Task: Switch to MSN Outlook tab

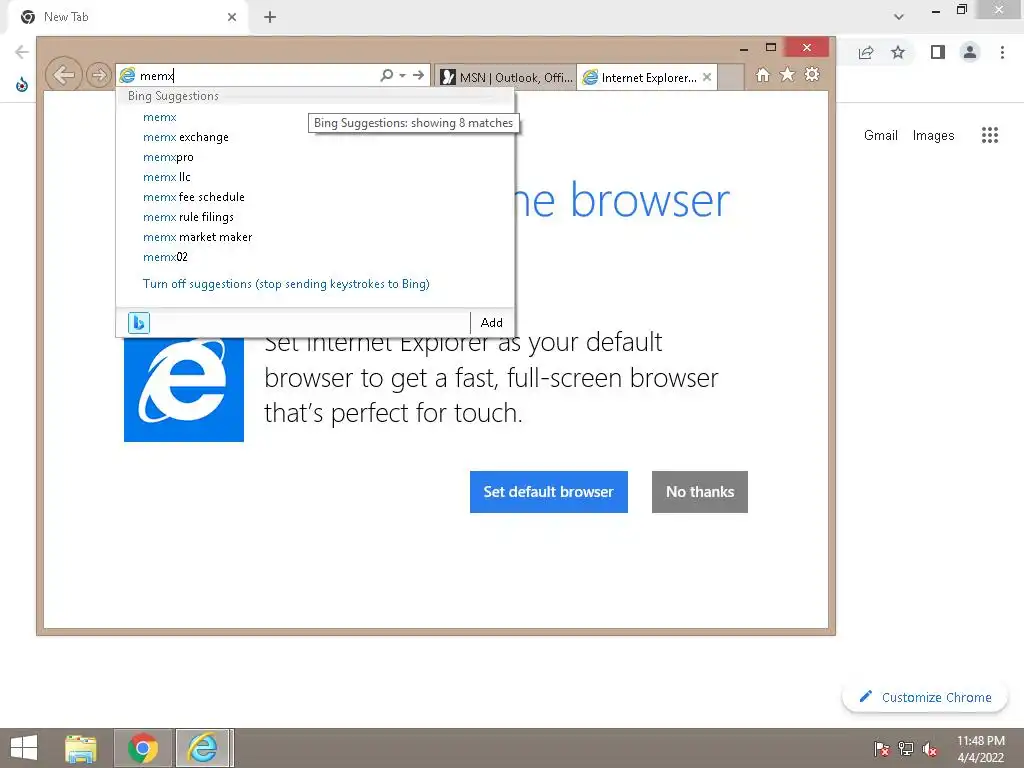Action: pyautogui.click(x=507, y=78)
